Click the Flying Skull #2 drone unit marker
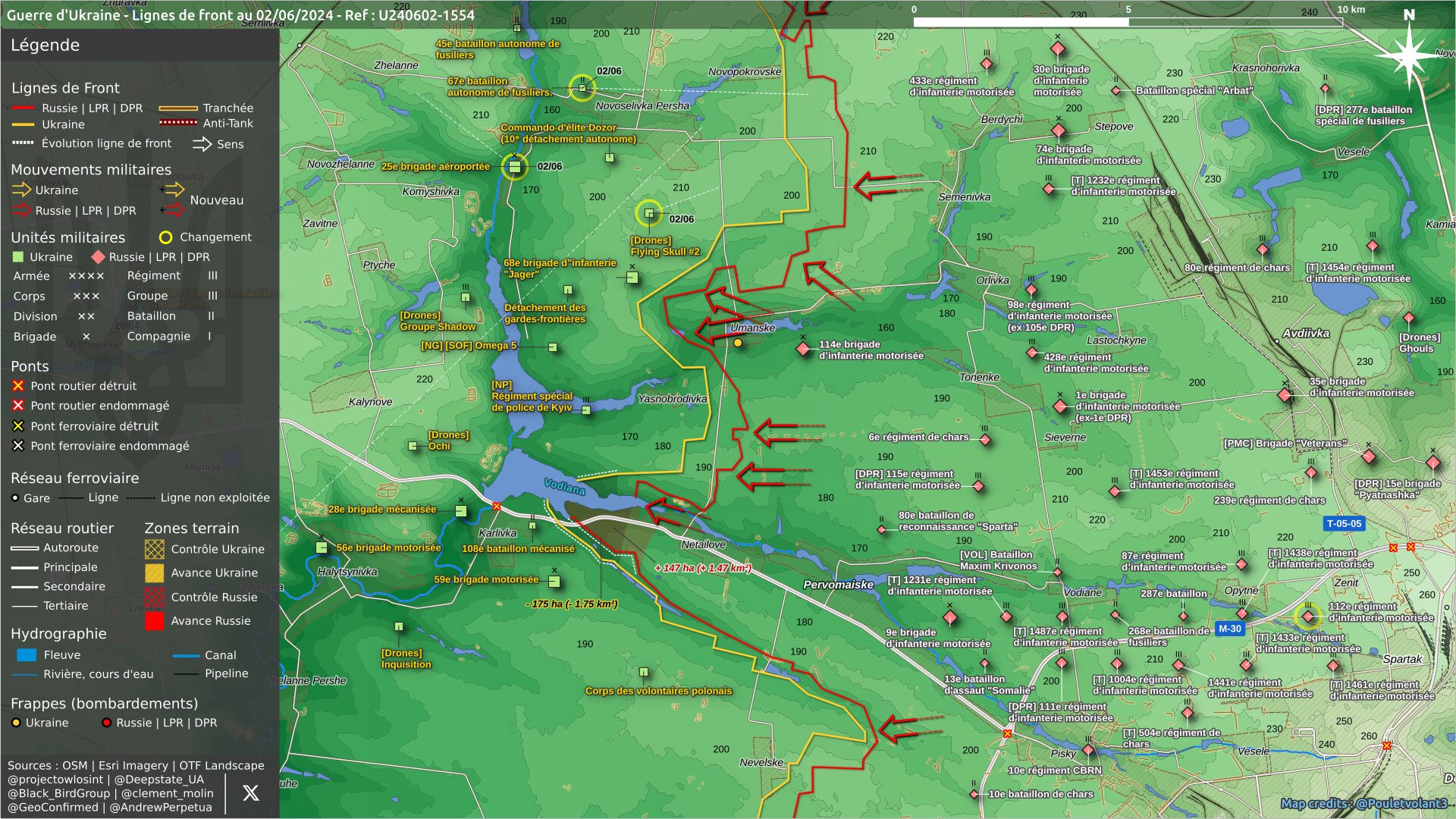 (649, 213)
